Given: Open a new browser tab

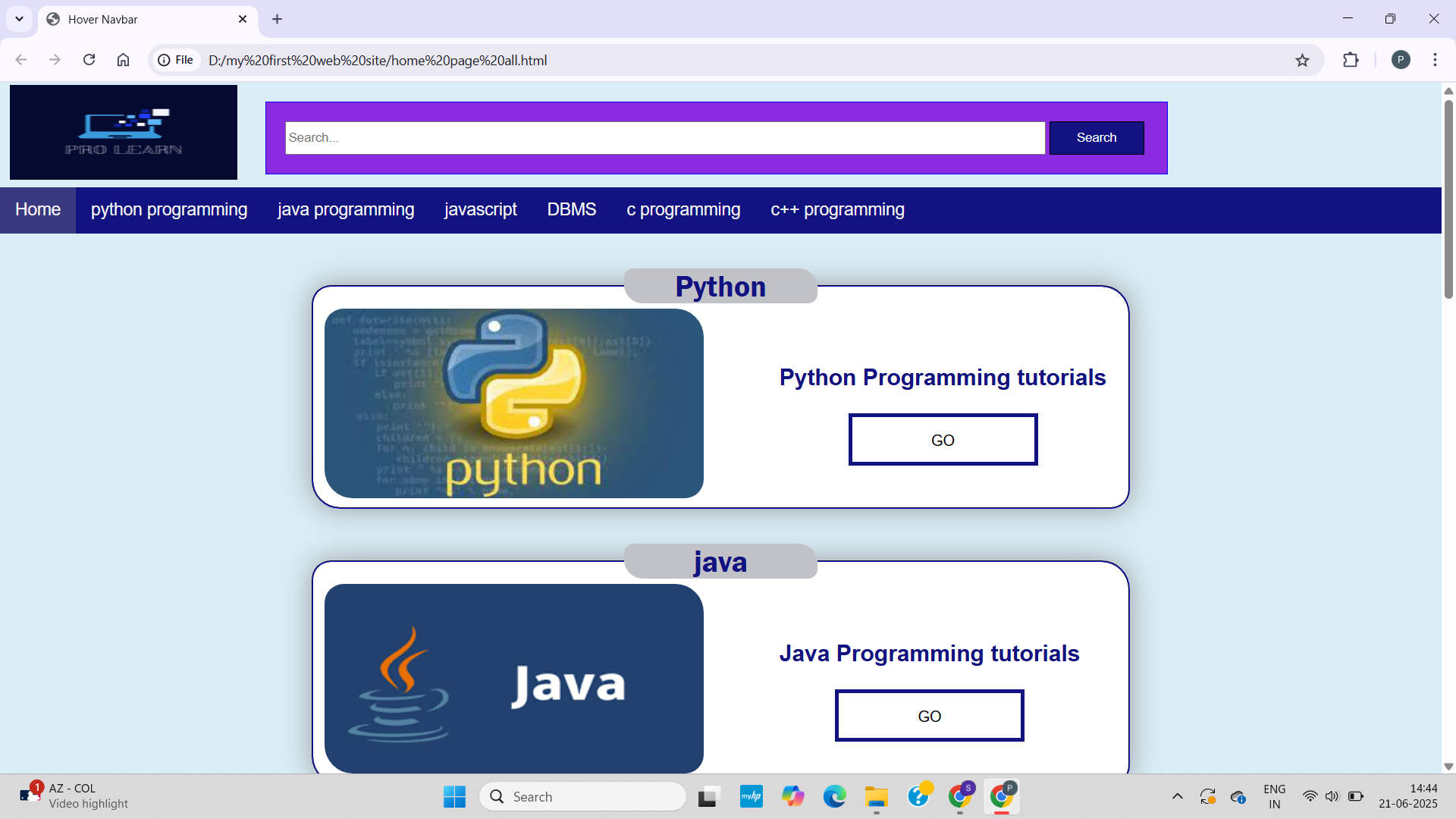Looking at the screenshot, I should coord(277,19).
